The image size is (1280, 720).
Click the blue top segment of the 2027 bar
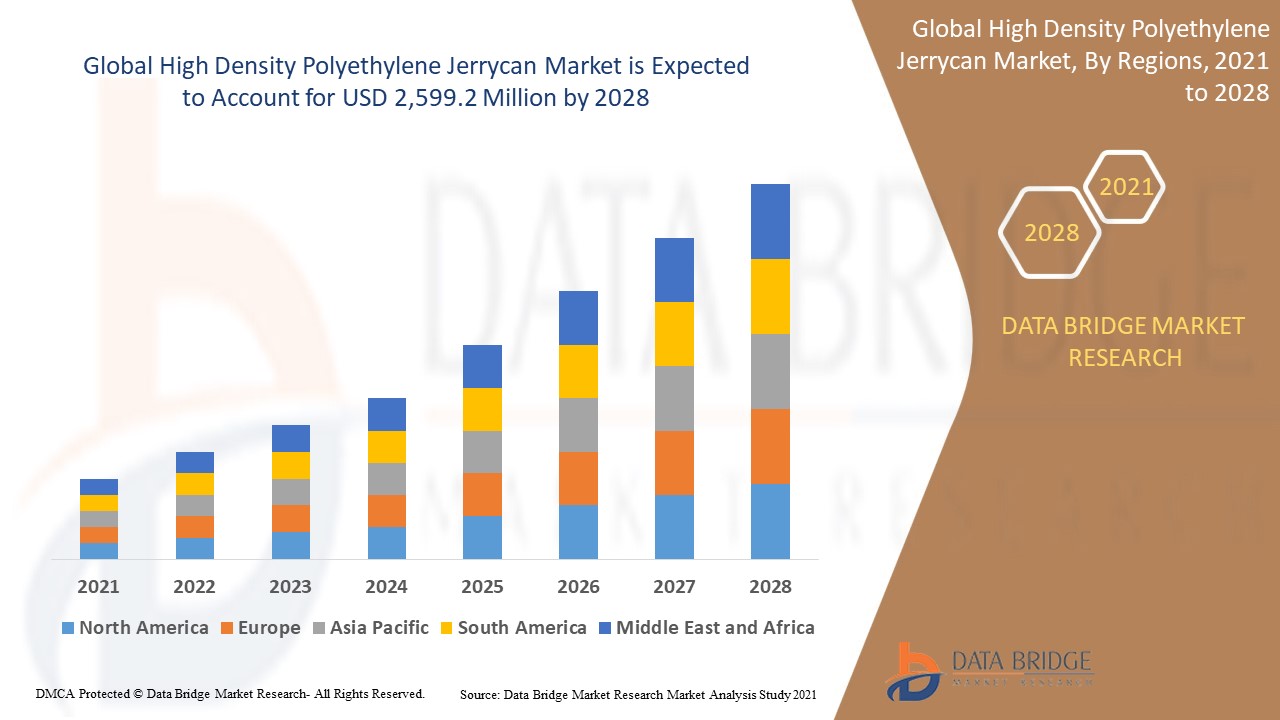pos(675,268)
